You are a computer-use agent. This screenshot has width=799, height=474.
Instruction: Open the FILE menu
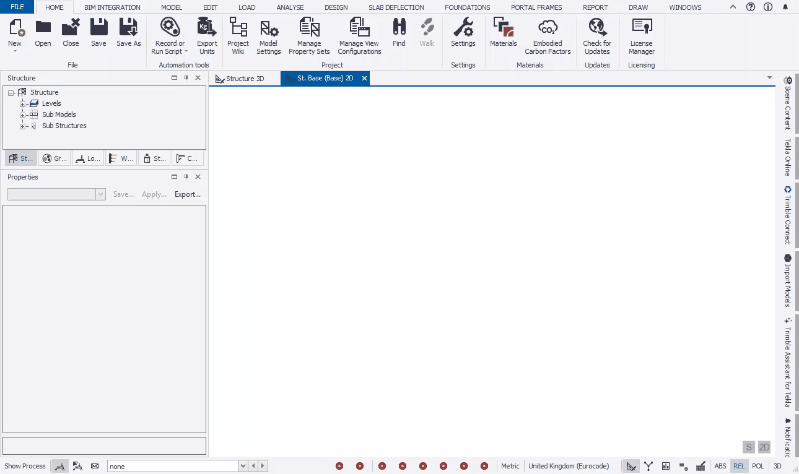tap(17, 7)
